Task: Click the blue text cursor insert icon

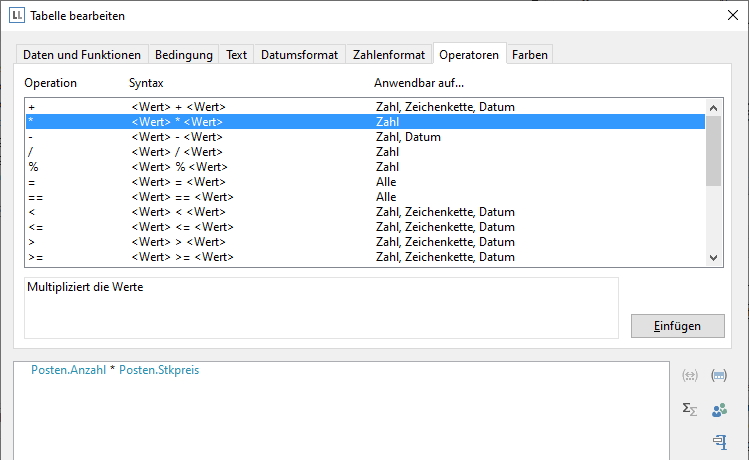Action: pyautogui.click(x=718, y=441)
